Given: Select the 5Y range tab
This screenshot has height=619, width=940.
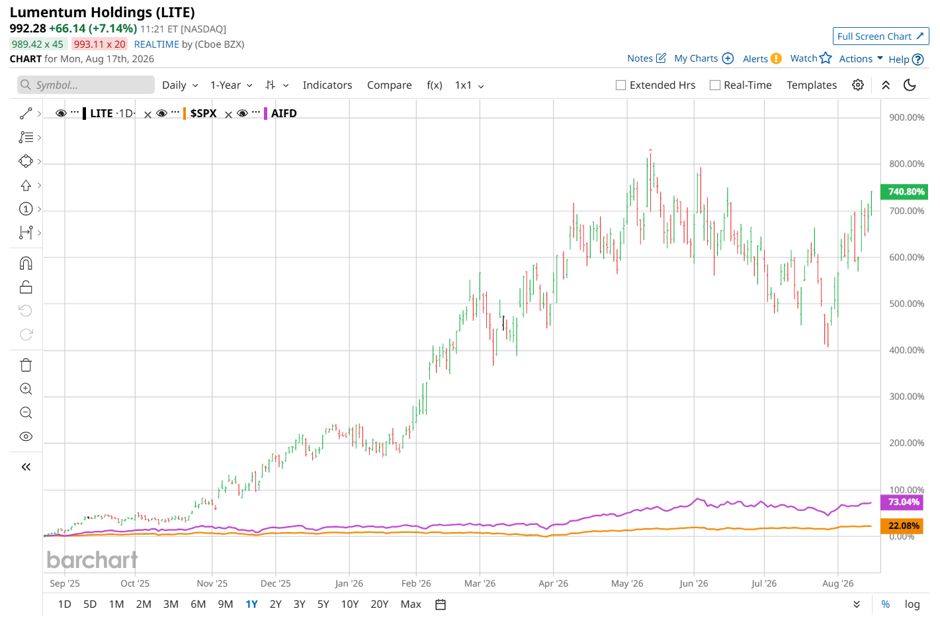Looking at the screenshot, I should coord(323,604).
